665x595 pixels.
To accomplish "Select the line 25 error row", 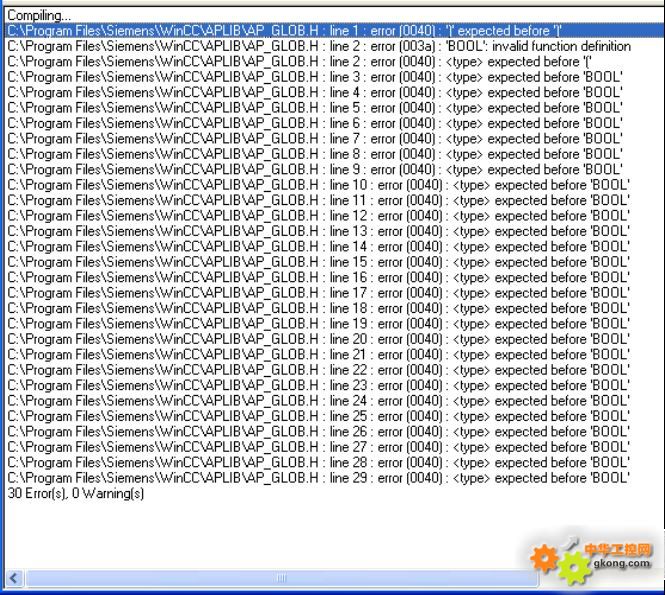I will [x=319, y=416].
